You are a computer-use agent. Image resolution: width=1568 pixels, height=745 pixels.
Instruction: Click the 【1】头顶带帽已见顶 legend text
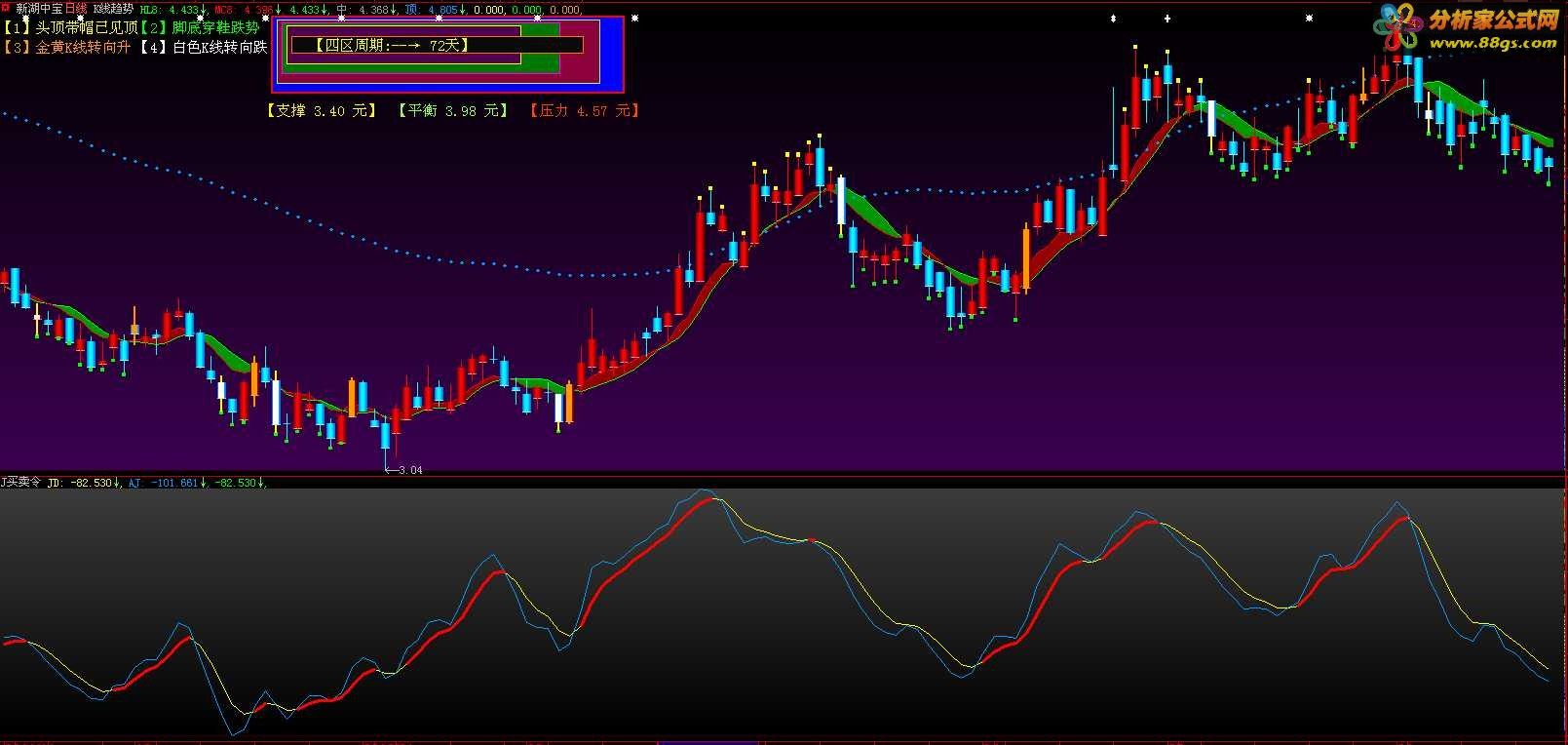tap(70, 27)
